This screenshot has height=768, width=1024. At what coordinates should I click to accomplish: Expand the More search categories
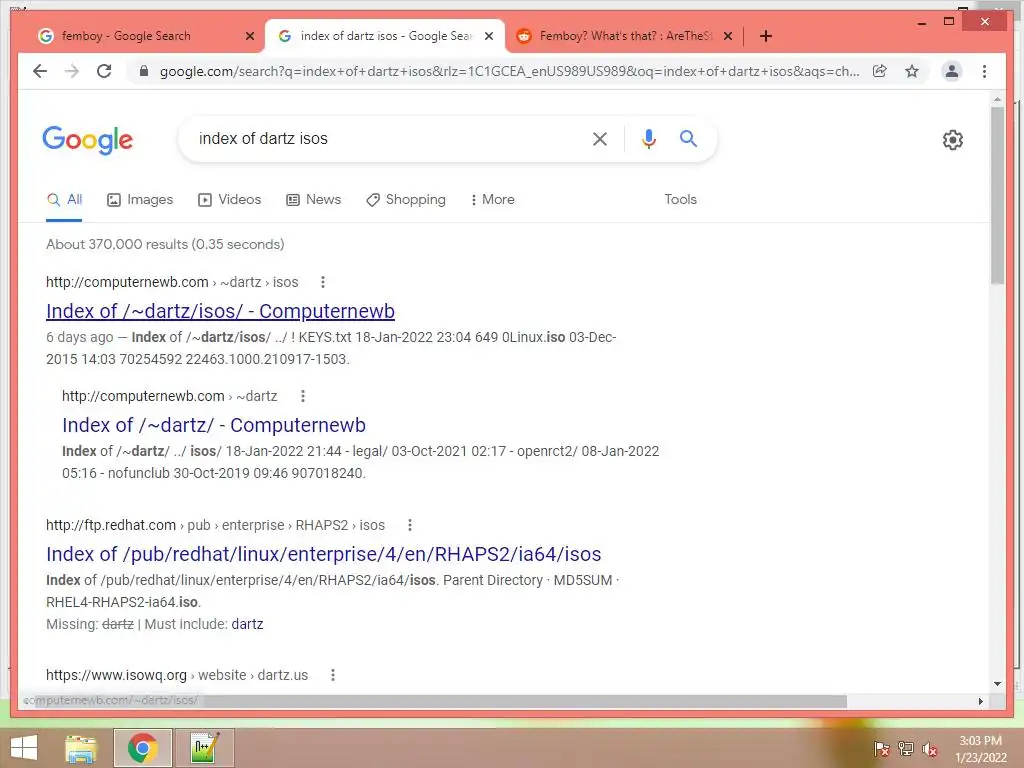tap(492, 200)
